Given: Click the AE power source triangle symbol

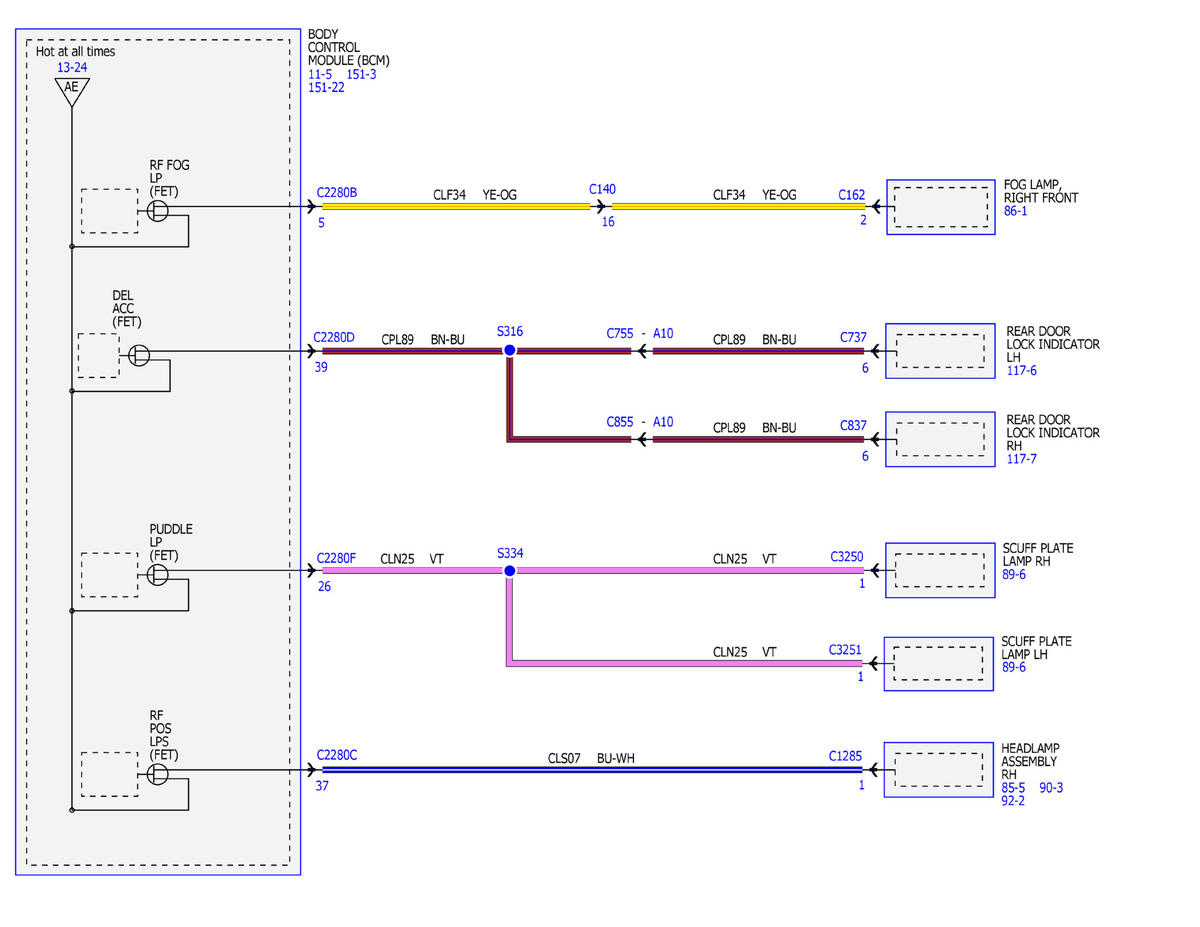Looking at the screenshot, I should click(x=71, y=90).
